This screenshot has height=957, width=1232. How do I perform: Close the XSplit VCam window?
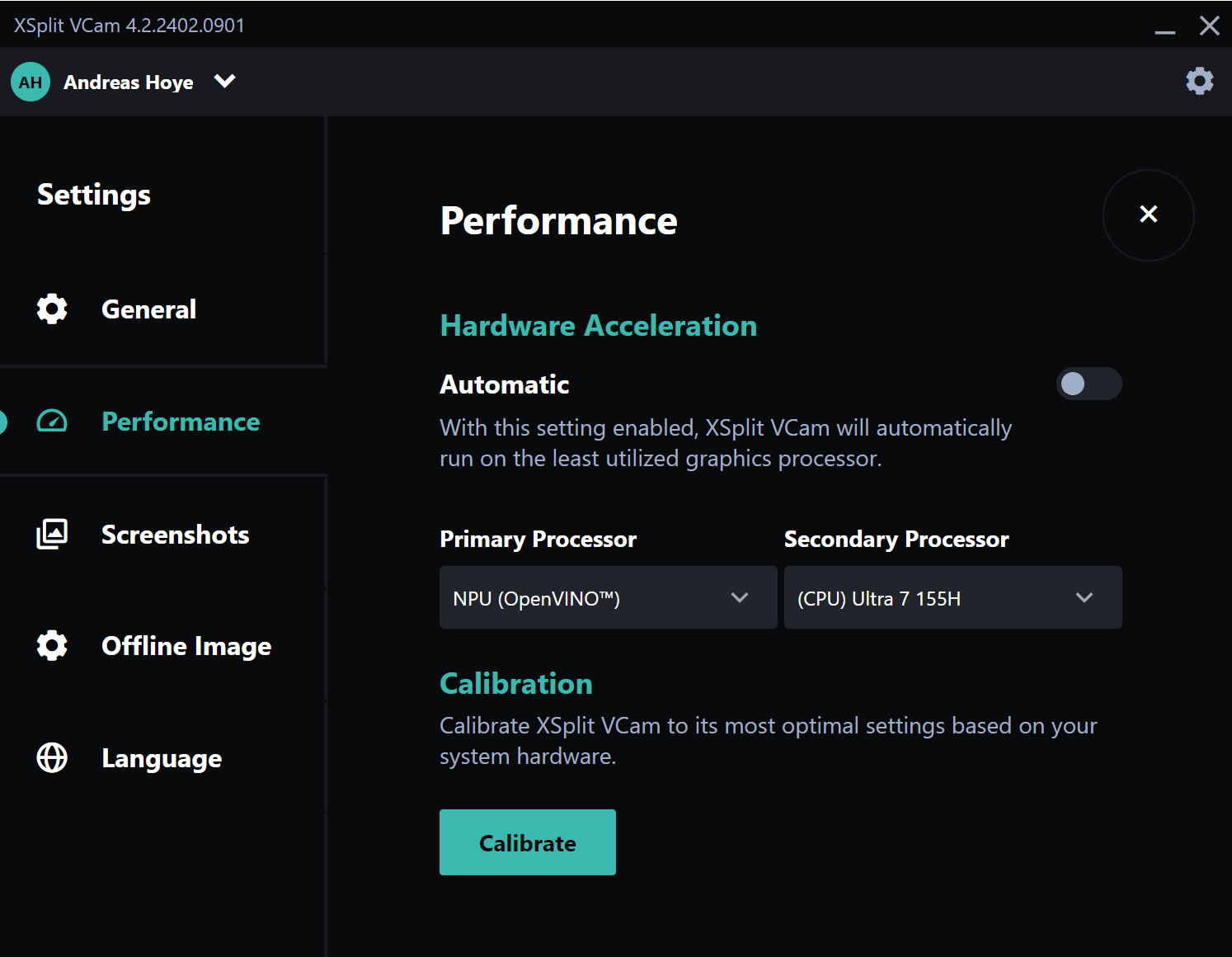click(1209, 26)
